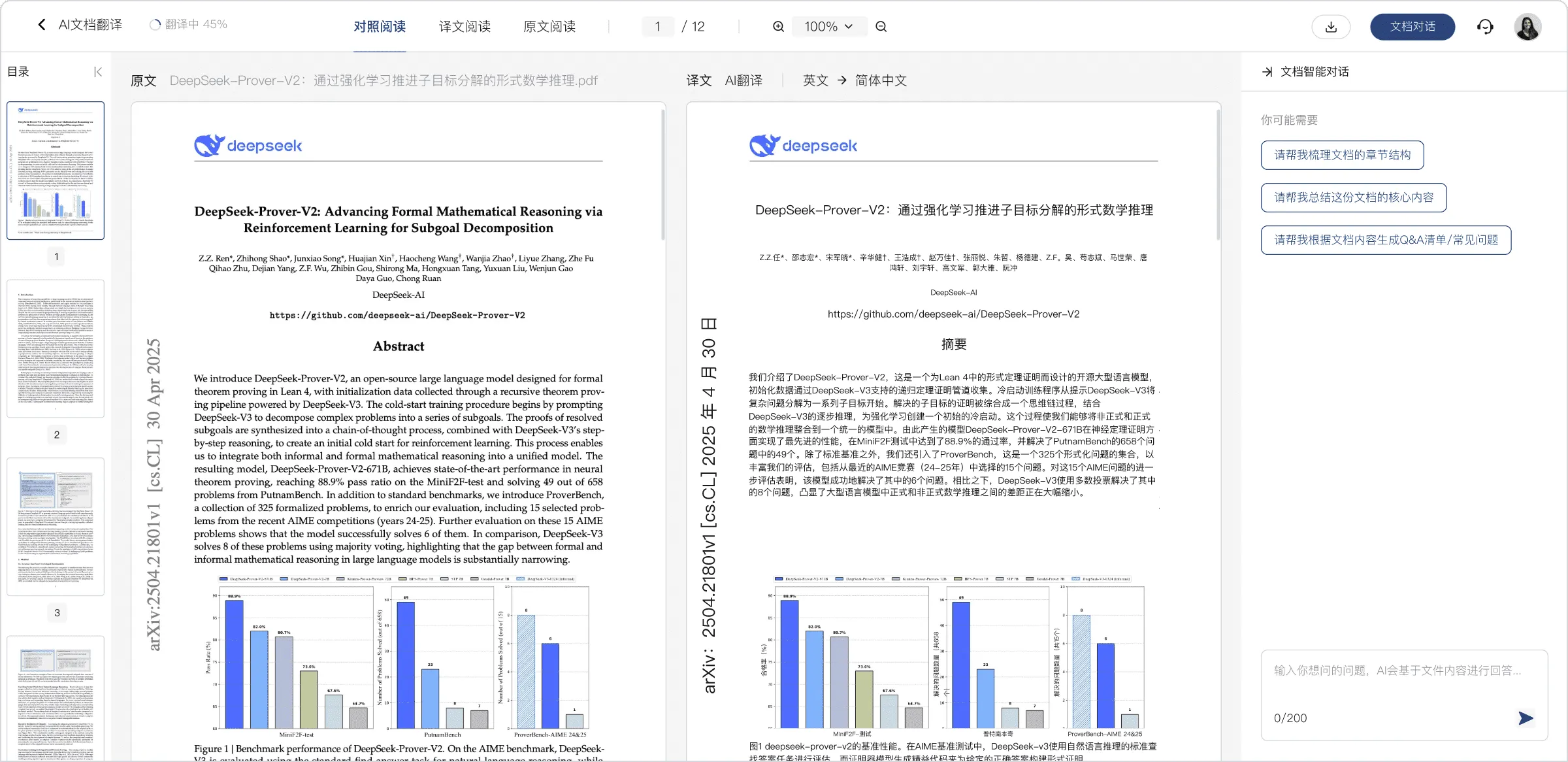
Task: Click the 文档智能对话 panel title
Action: click(1315, 72)
